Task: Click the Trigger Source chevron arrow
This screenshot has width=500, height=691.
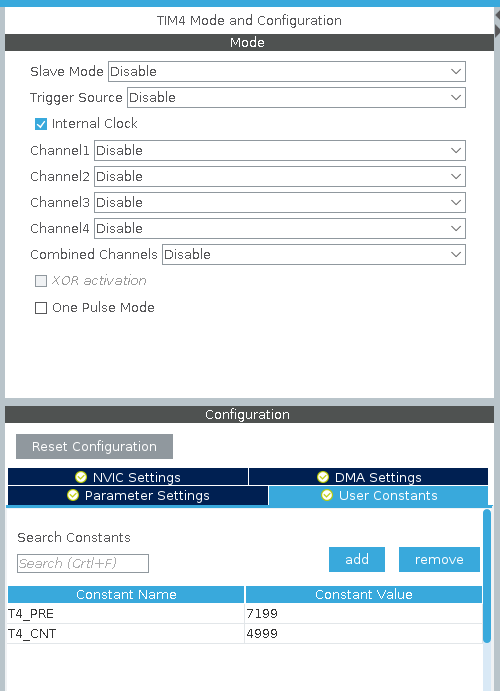Action: (x=456, y=97)
